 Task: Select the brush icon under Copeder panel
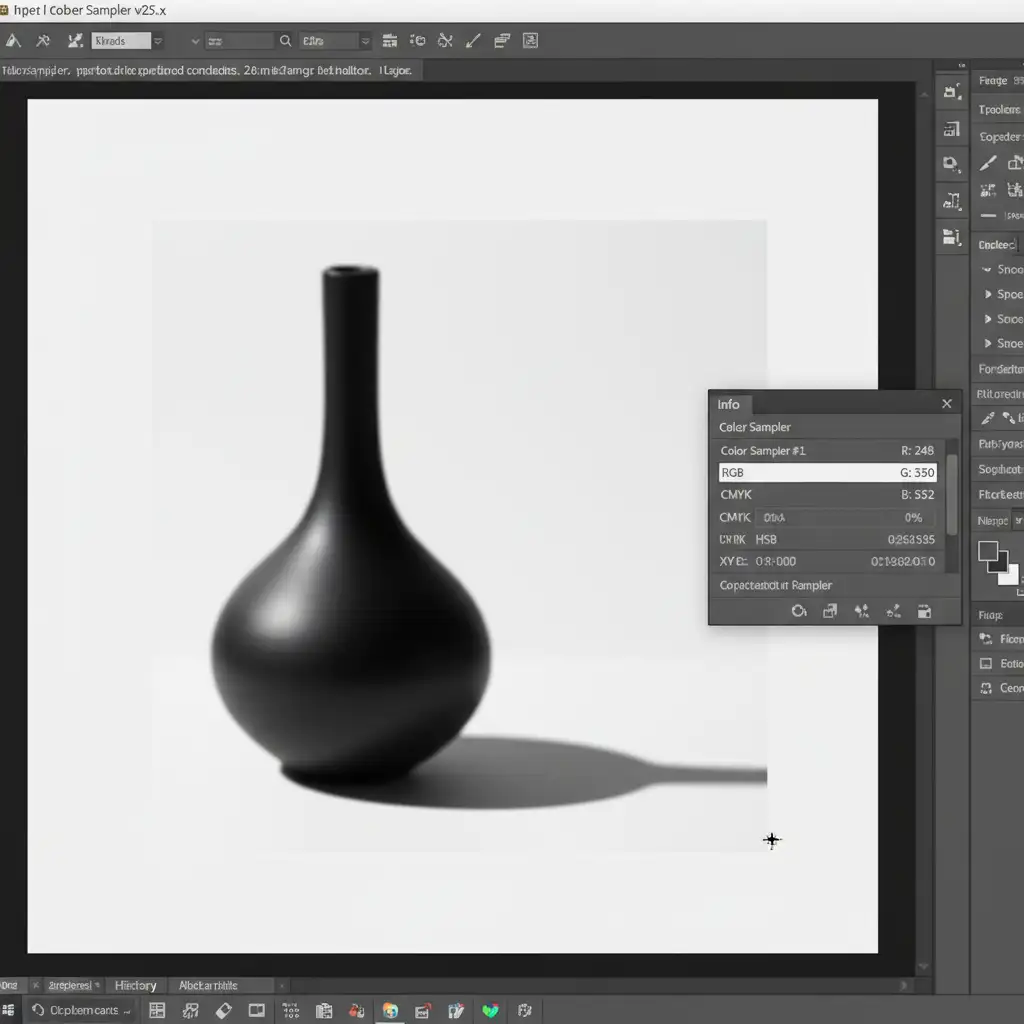pyautogui.click(x=988, y=163)
